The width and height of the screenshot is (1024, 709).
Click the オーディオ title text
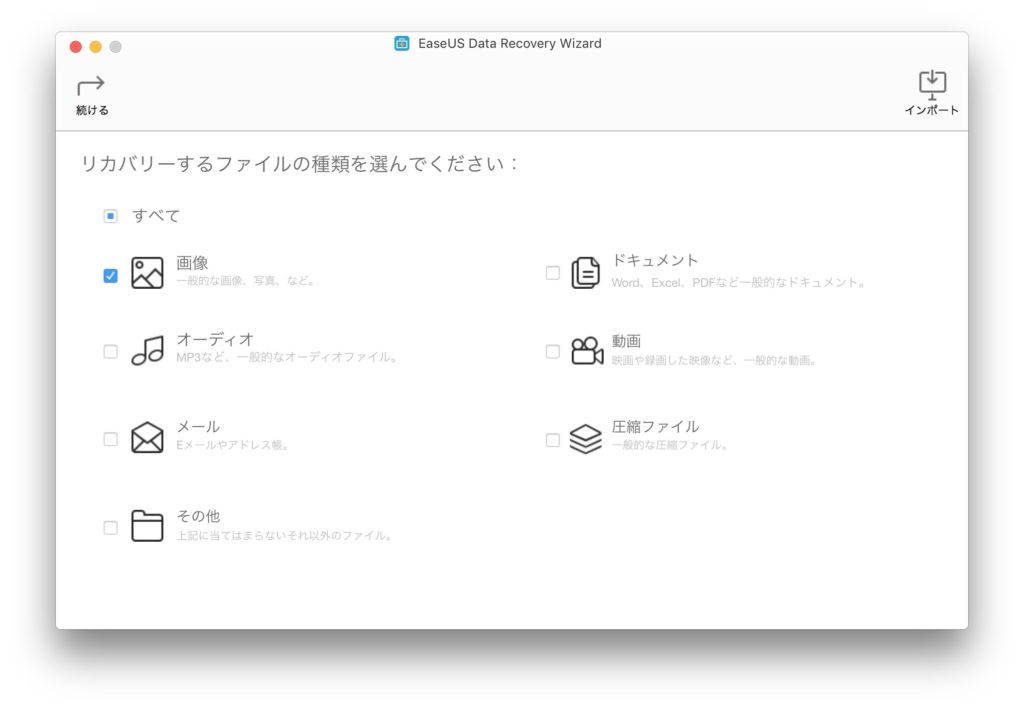click(x=215, y=339)
